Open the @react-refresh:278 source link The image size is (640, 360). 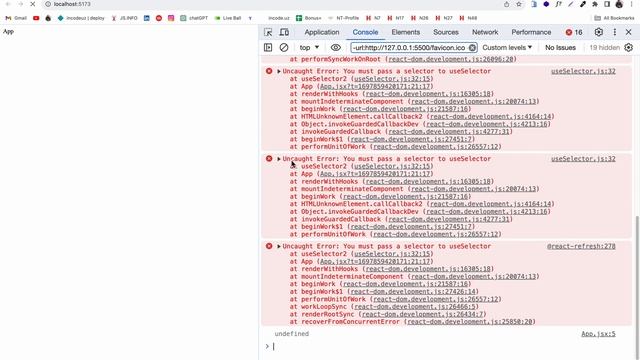tap(581, 246)
